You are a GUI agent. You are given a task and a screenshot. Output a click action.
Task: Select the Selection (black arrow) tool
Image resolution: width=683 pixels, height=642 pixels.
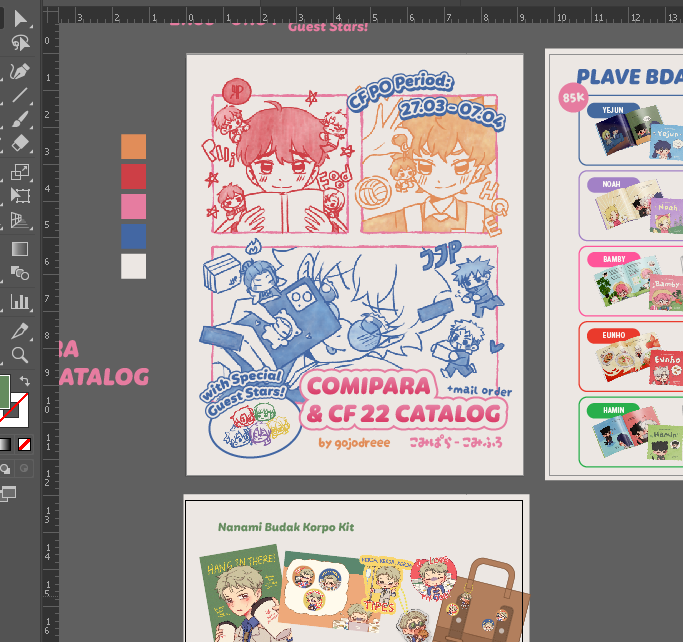click(20, 19)
